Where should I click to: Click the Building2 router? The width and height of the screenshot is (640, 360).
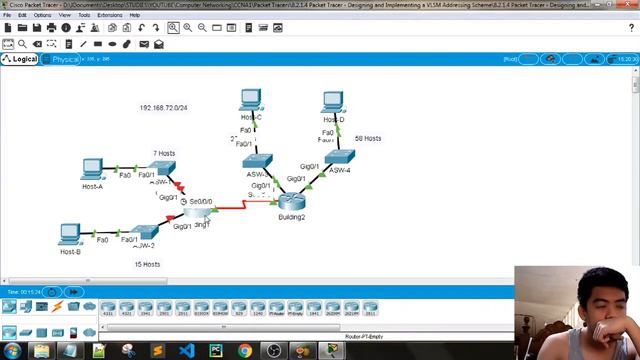tap(292, 202)
